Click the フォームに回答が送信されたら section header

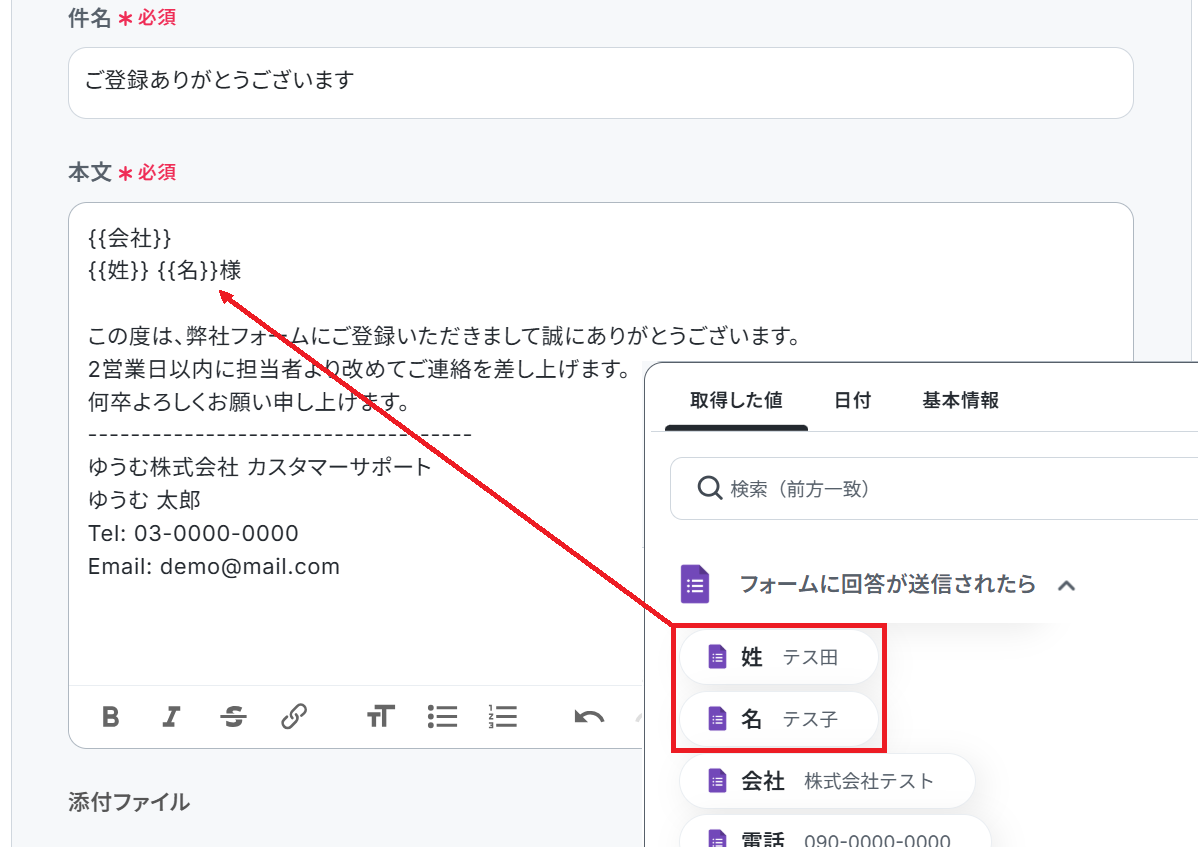click(x=886, y=584)
